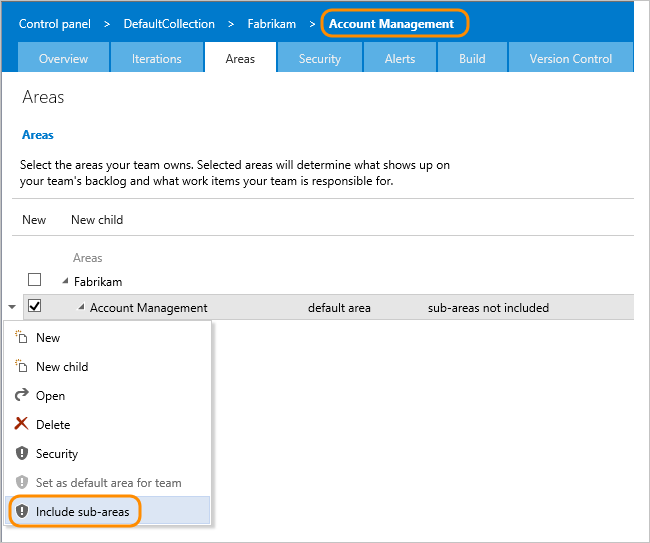The height and width of the screenshot is (543, 650).
Task: Uncheck the Account Management area checkbox
Action: pyautogui.click(x=34, y=306)
